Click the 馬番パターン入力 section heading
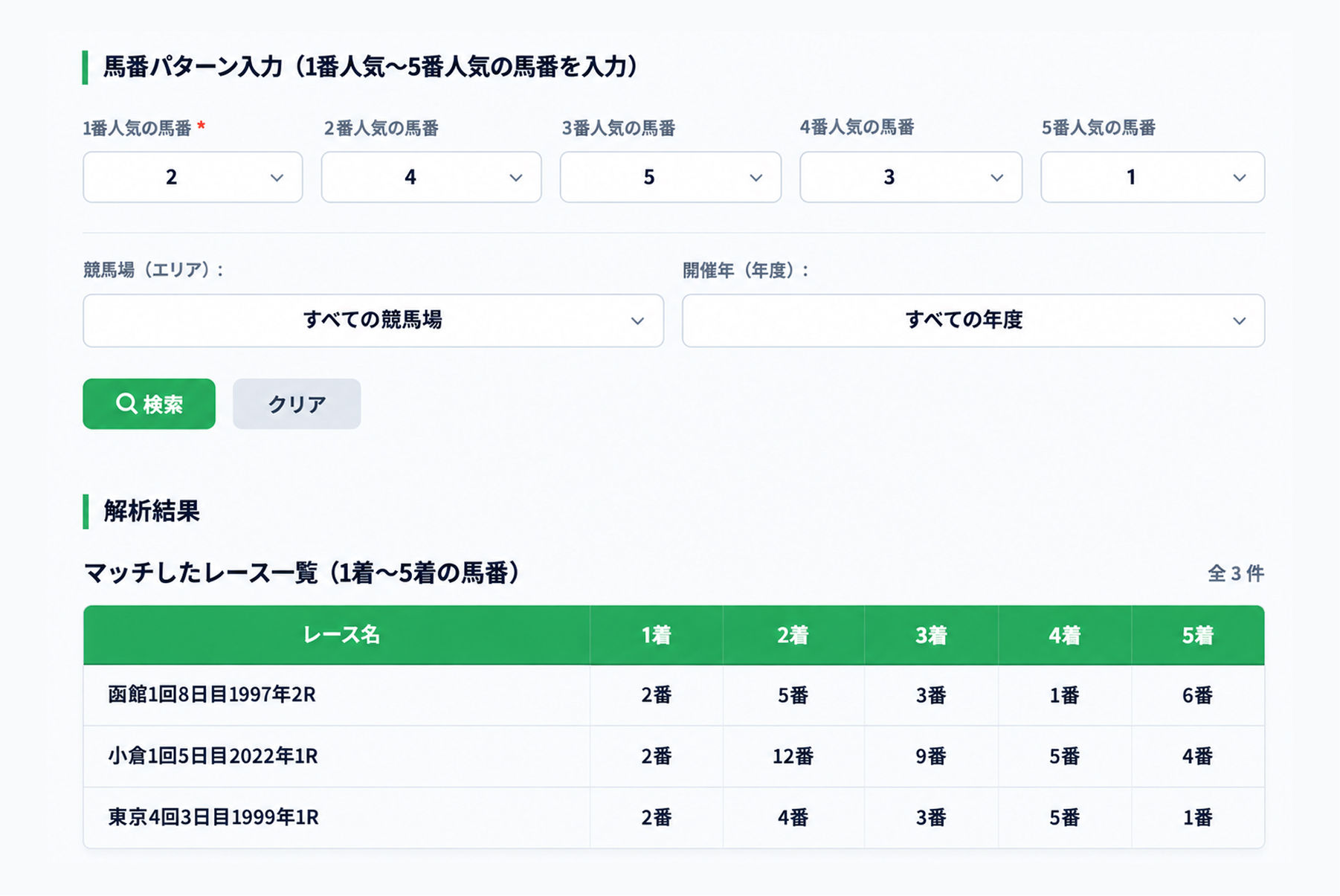 pyautogui.click(x=370, y=67)
